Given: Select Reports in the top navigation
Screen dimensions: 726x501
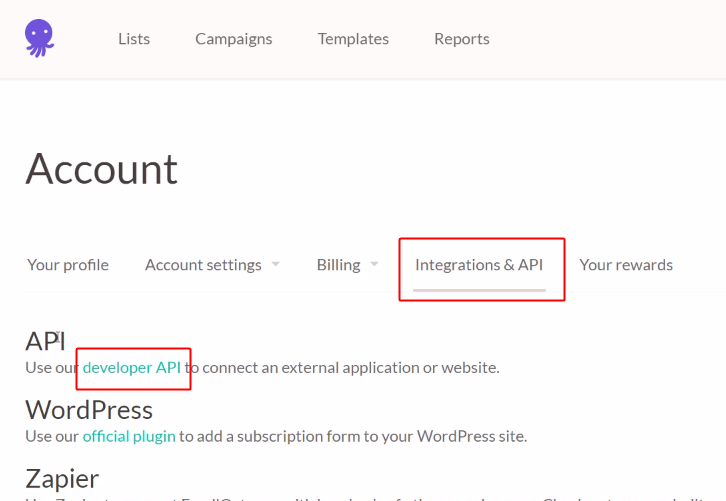Looking at the screenshot, I should point(462,39).
